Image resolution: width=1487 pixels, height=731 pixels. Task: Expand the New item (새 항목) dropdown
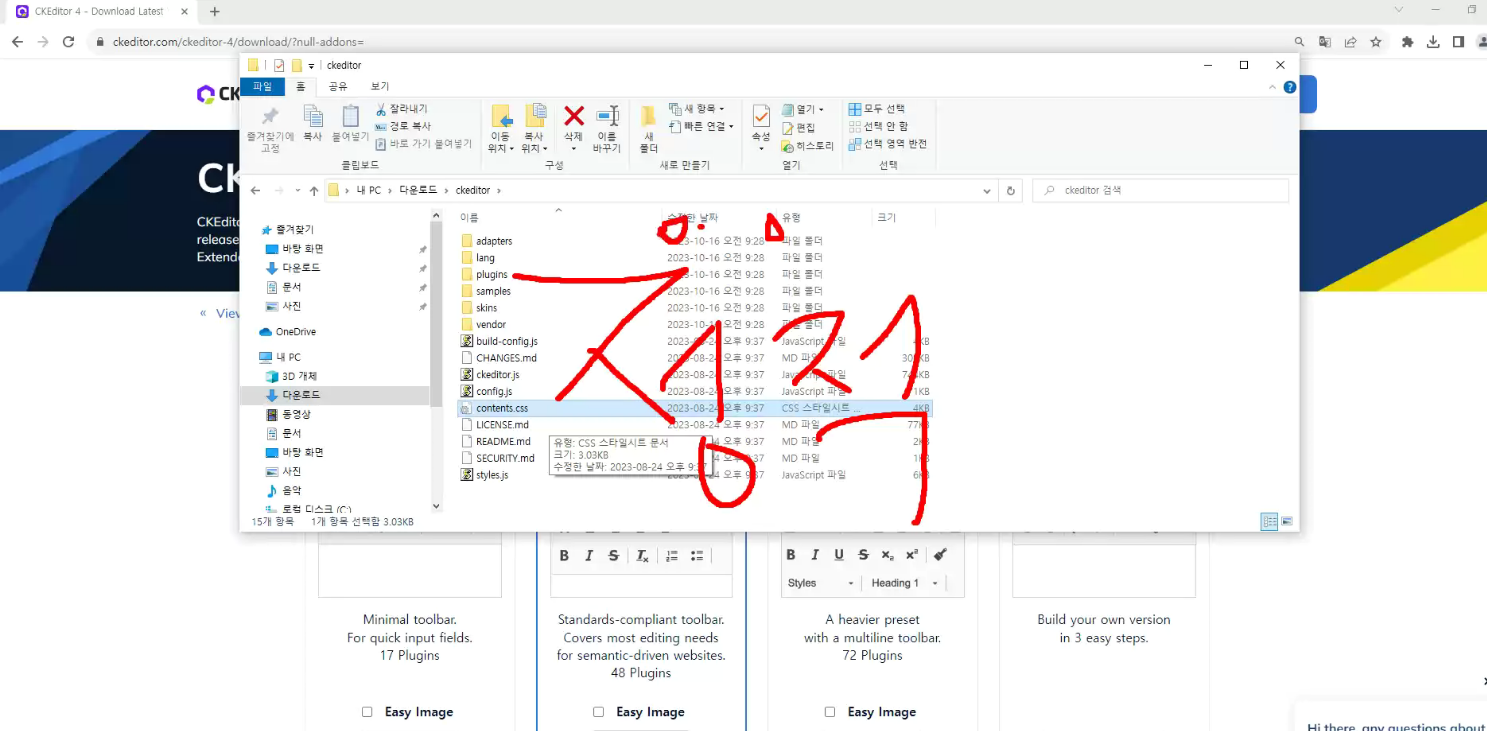coord(697,108)
